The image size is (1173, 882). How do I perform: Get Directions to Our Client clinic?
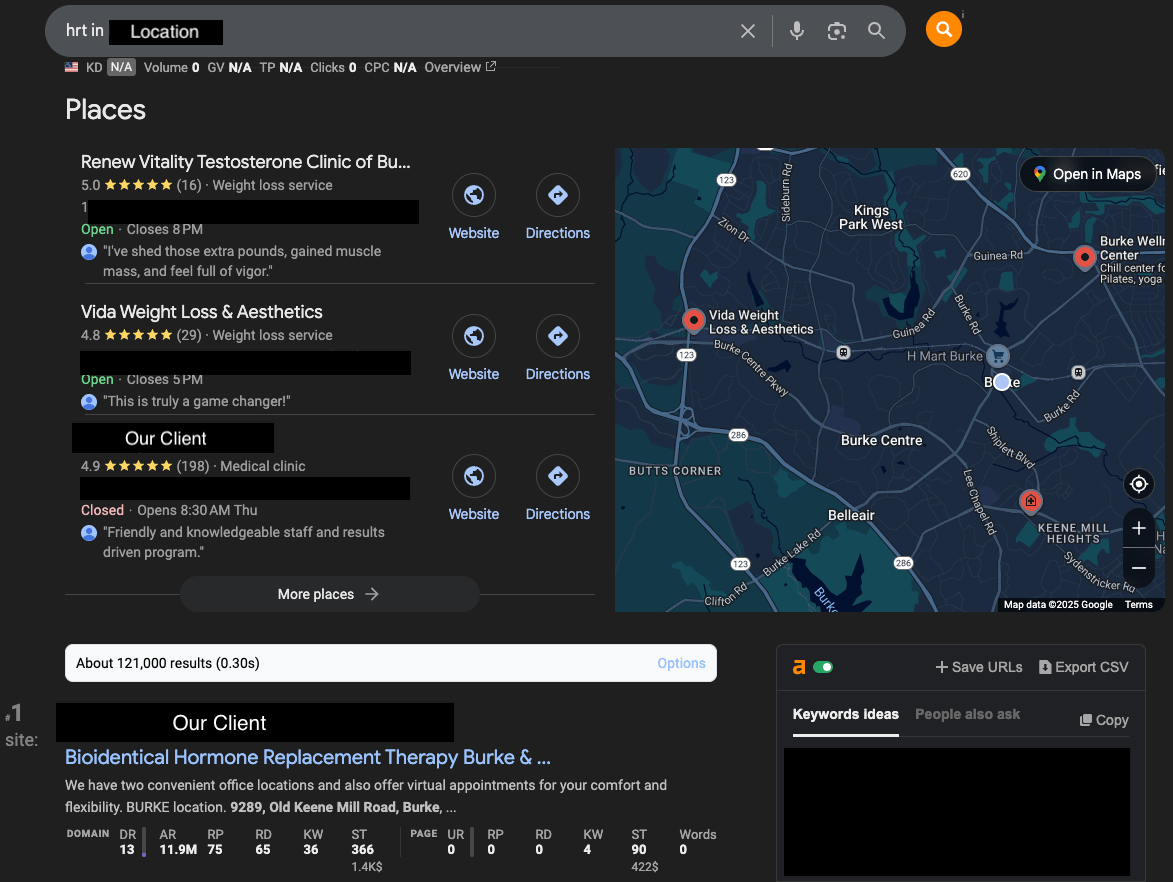(557, 476)
